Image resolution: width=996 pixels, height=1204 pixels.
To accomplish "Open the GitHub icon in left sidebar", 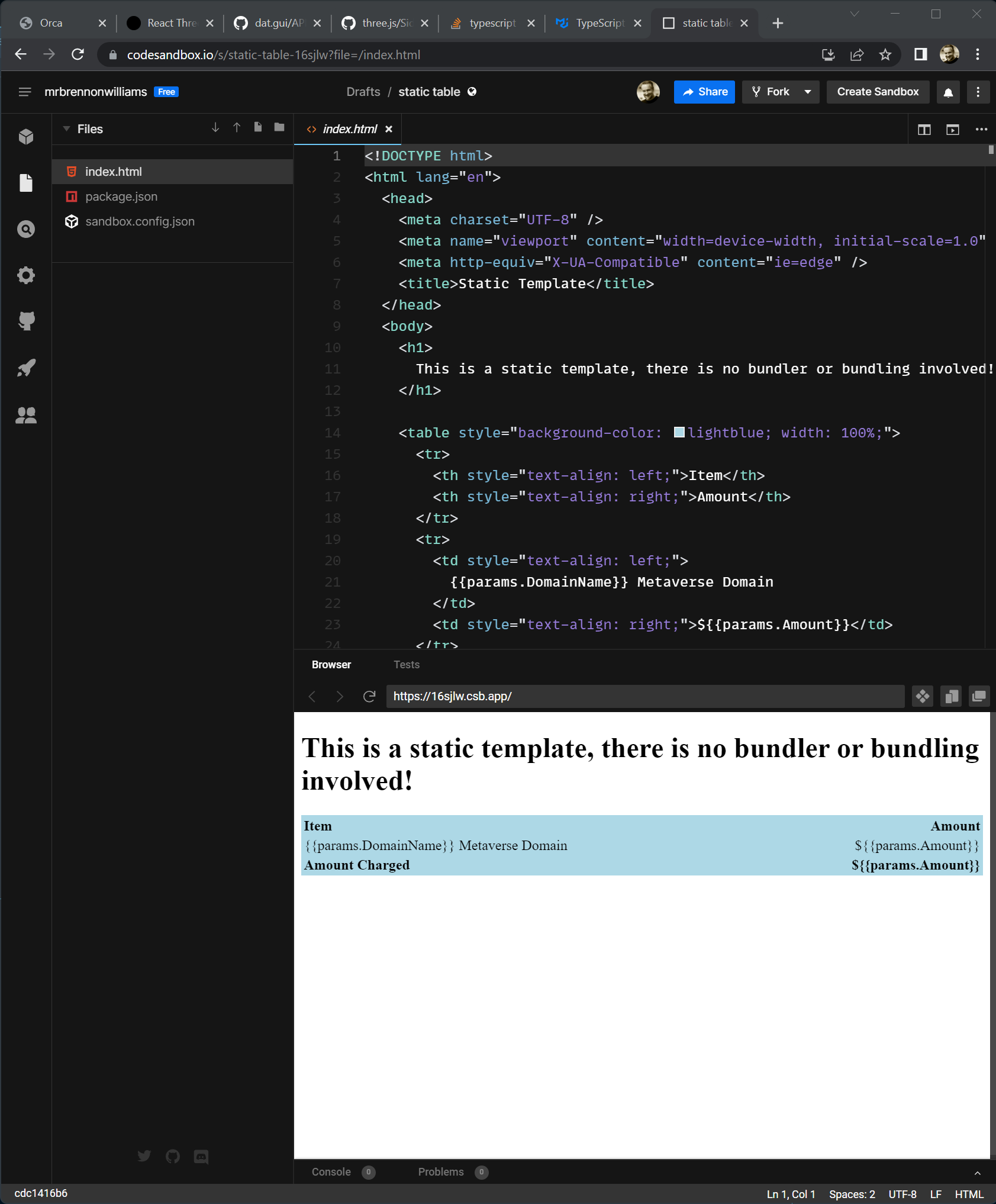I will (x=26, y=321).
